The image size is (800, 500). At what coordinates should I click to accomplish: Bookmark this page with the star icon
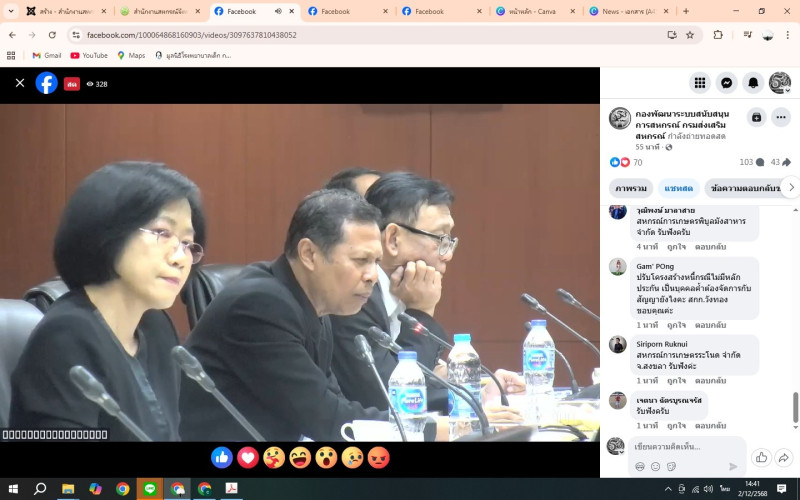[x=690, y=34]
